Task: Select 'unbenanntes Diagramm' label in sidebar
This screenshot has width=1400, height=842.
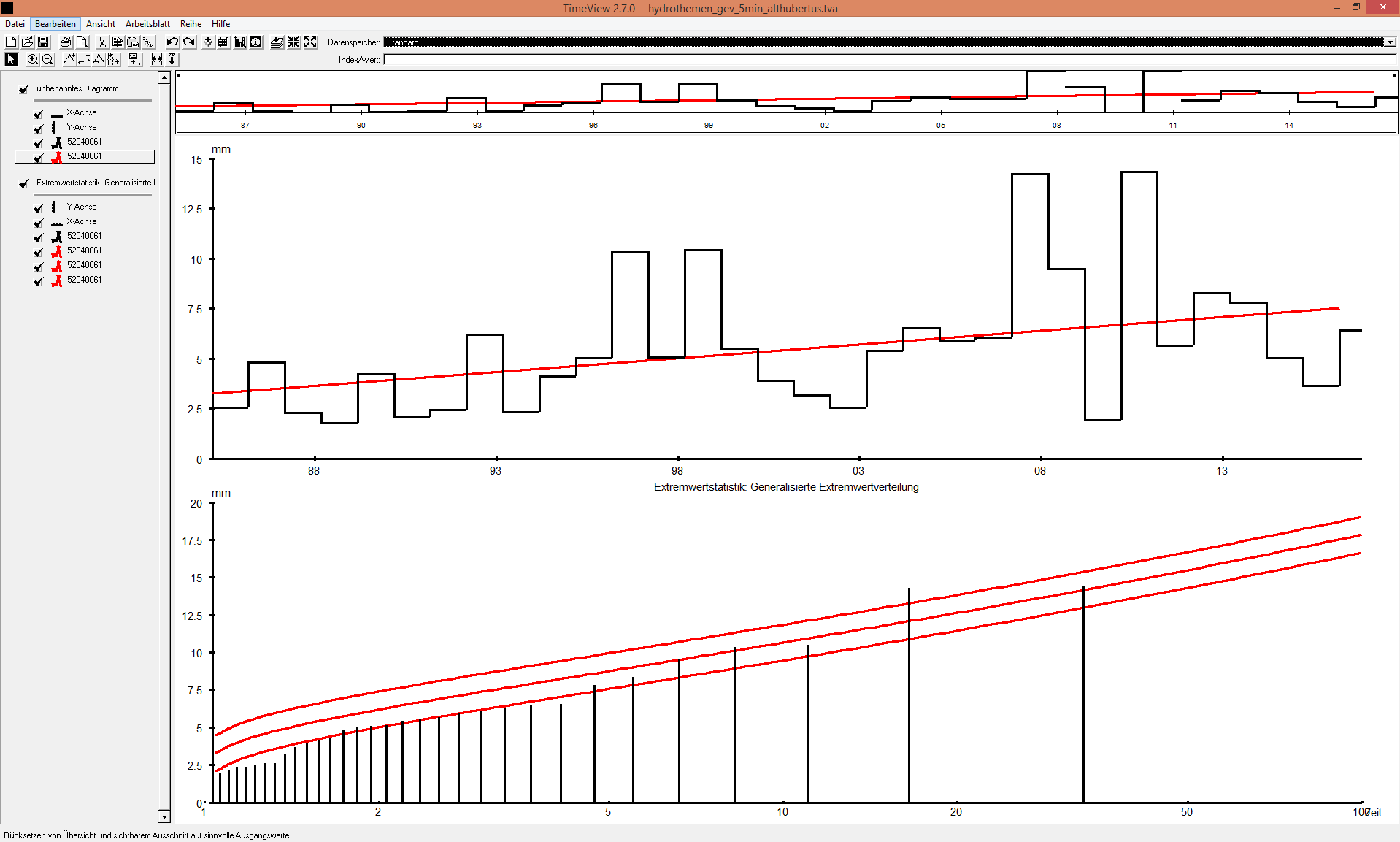Action: [x=77, y=88]
